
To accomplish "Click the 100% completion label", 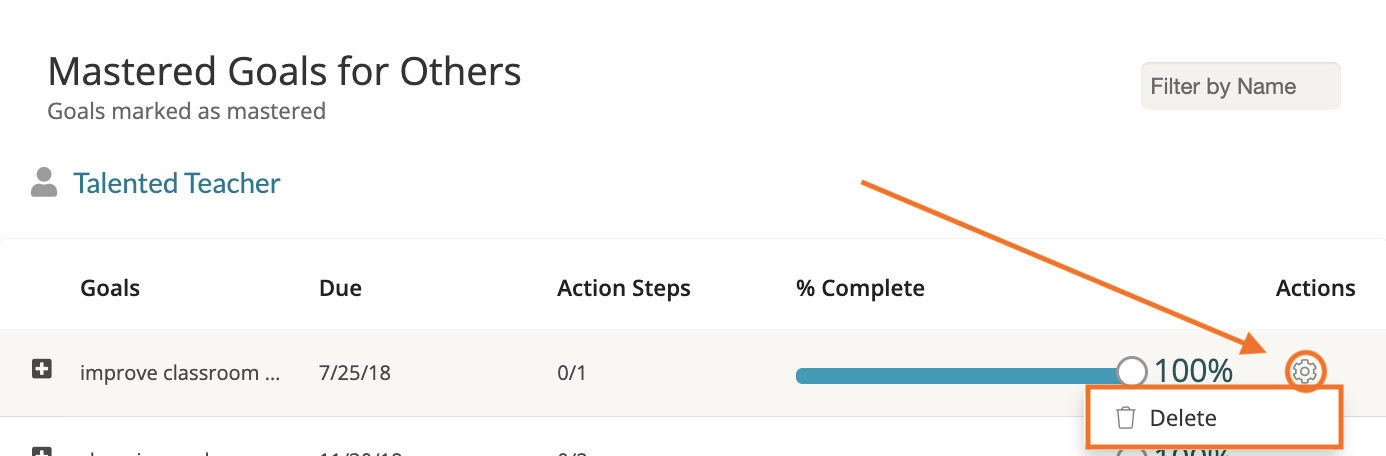I will tap(1194, 371).
